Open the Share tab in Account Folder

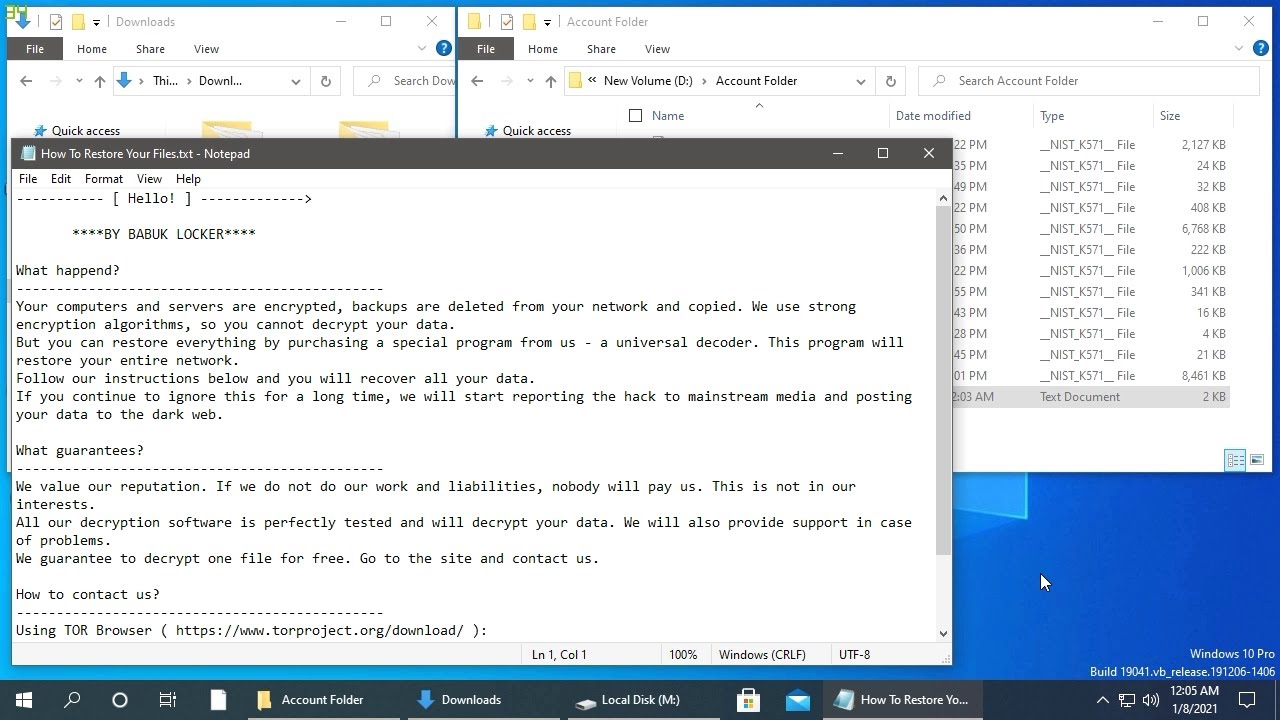pyautogui.click(x=601, y=49)
